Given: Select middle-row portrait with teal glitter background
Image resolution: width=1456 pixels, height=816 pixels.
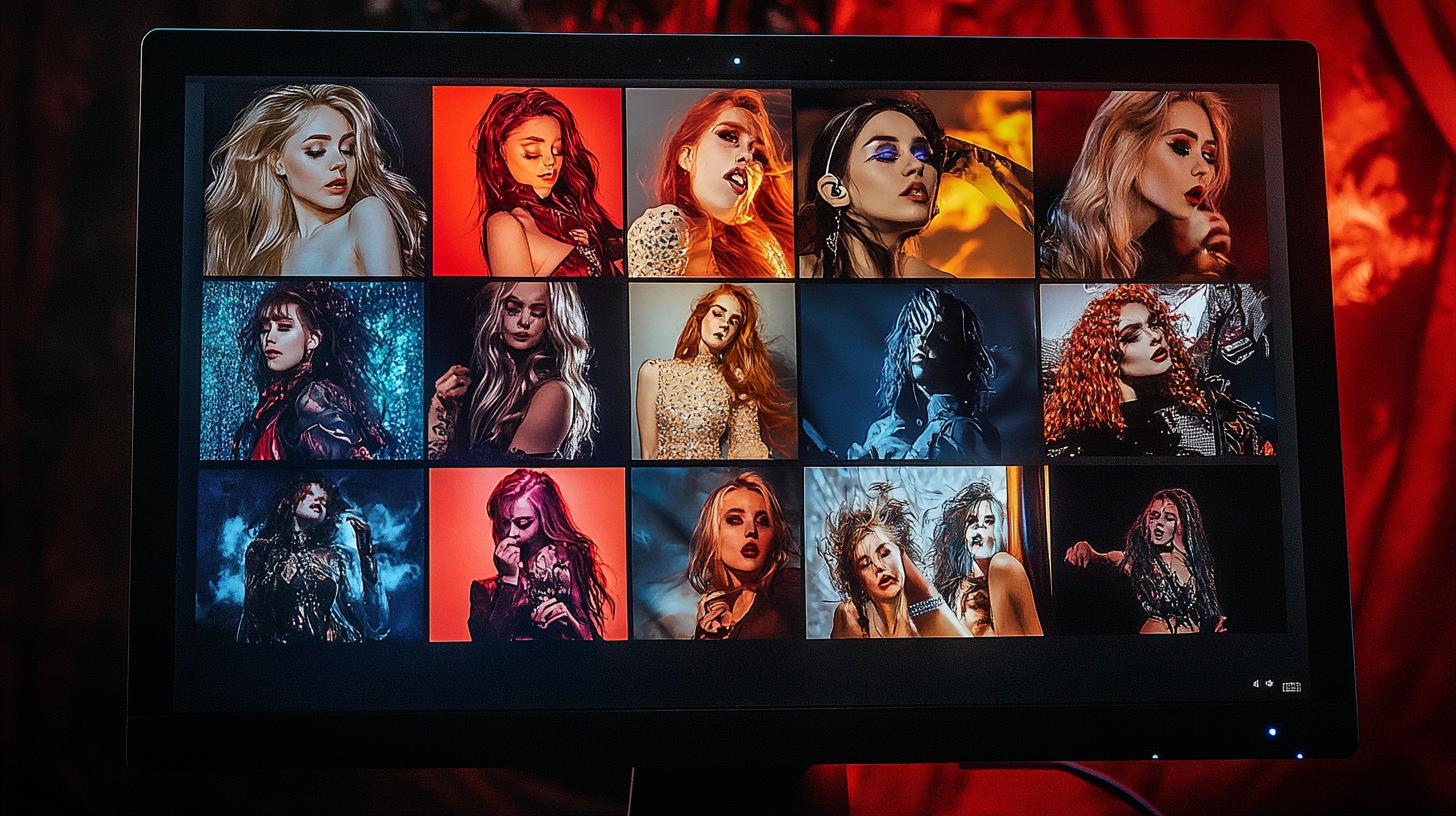Looking at the screenshot, I should tap(312, 370).
